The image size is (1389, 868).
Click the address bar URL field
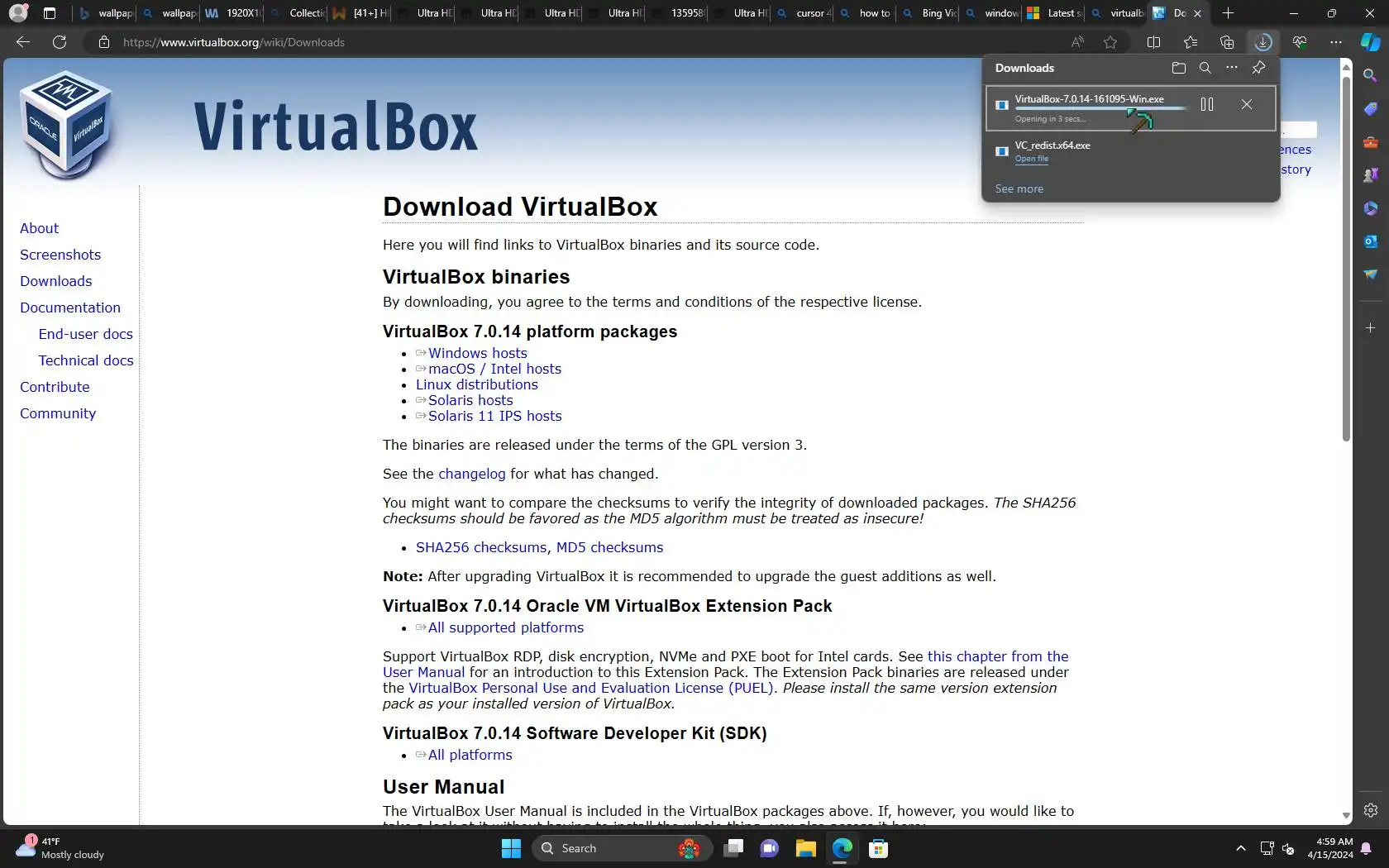tap(579, 42)
